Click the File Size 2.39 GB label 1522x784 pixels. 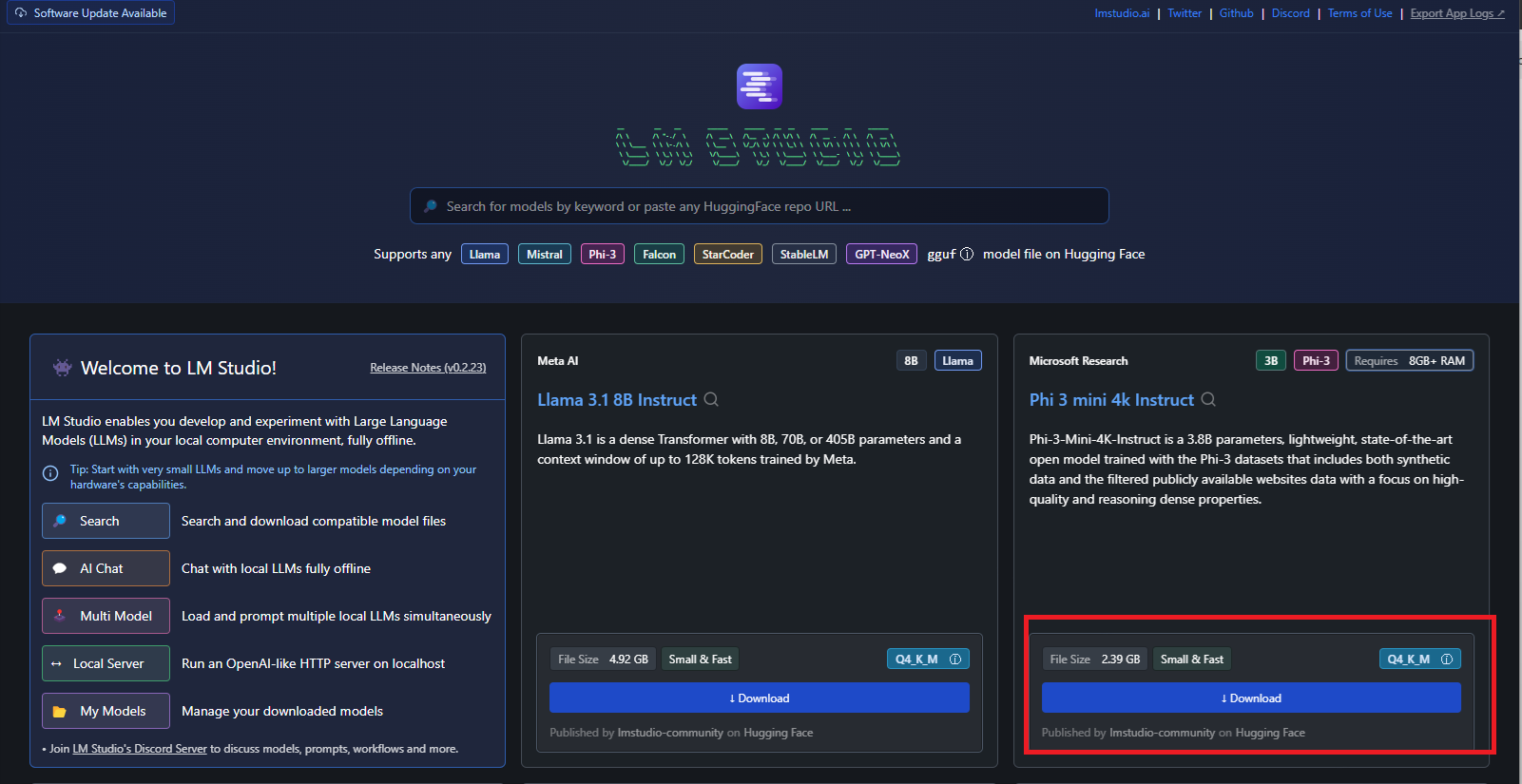[x=1095, y=659]
